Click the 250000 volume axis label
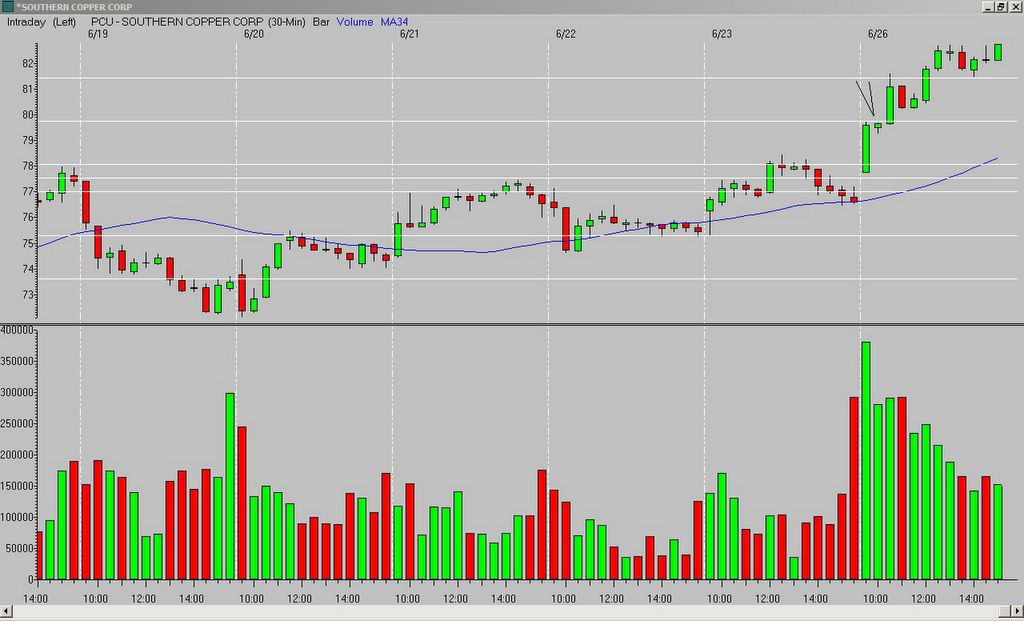Viewport: 1024px width, 621px height. [17, 424]
